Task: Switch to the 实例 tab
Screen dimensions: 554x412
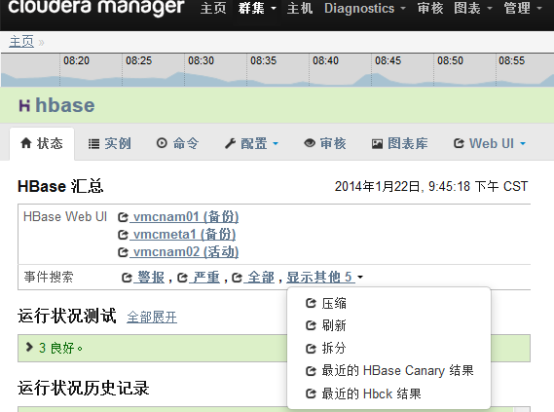Action: tap(110, 143)
